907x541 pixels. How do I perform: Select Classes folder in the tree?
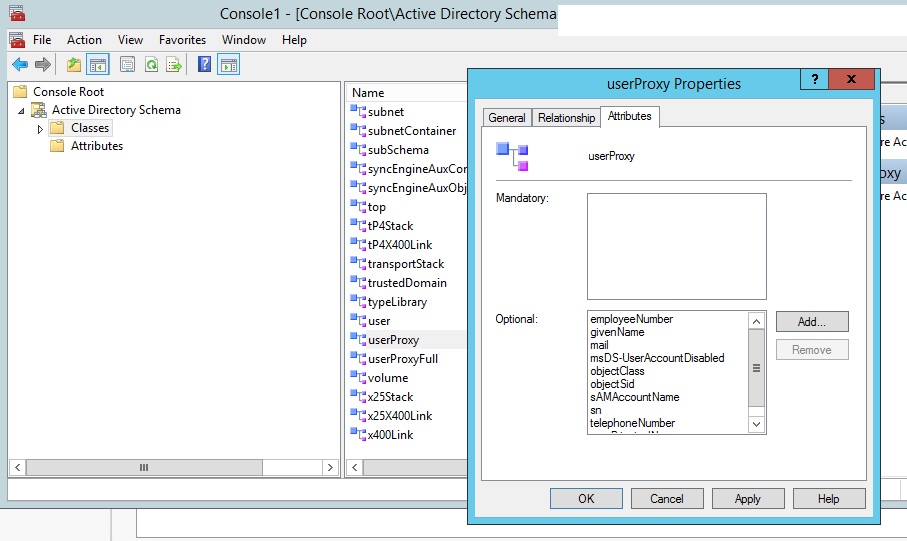click(90, 128)
